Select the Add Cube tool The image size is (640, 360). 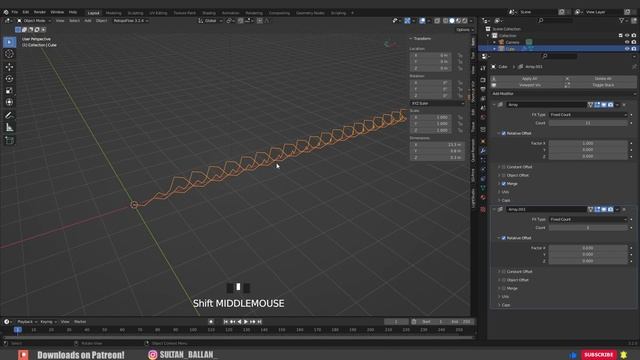pos(9,140)
